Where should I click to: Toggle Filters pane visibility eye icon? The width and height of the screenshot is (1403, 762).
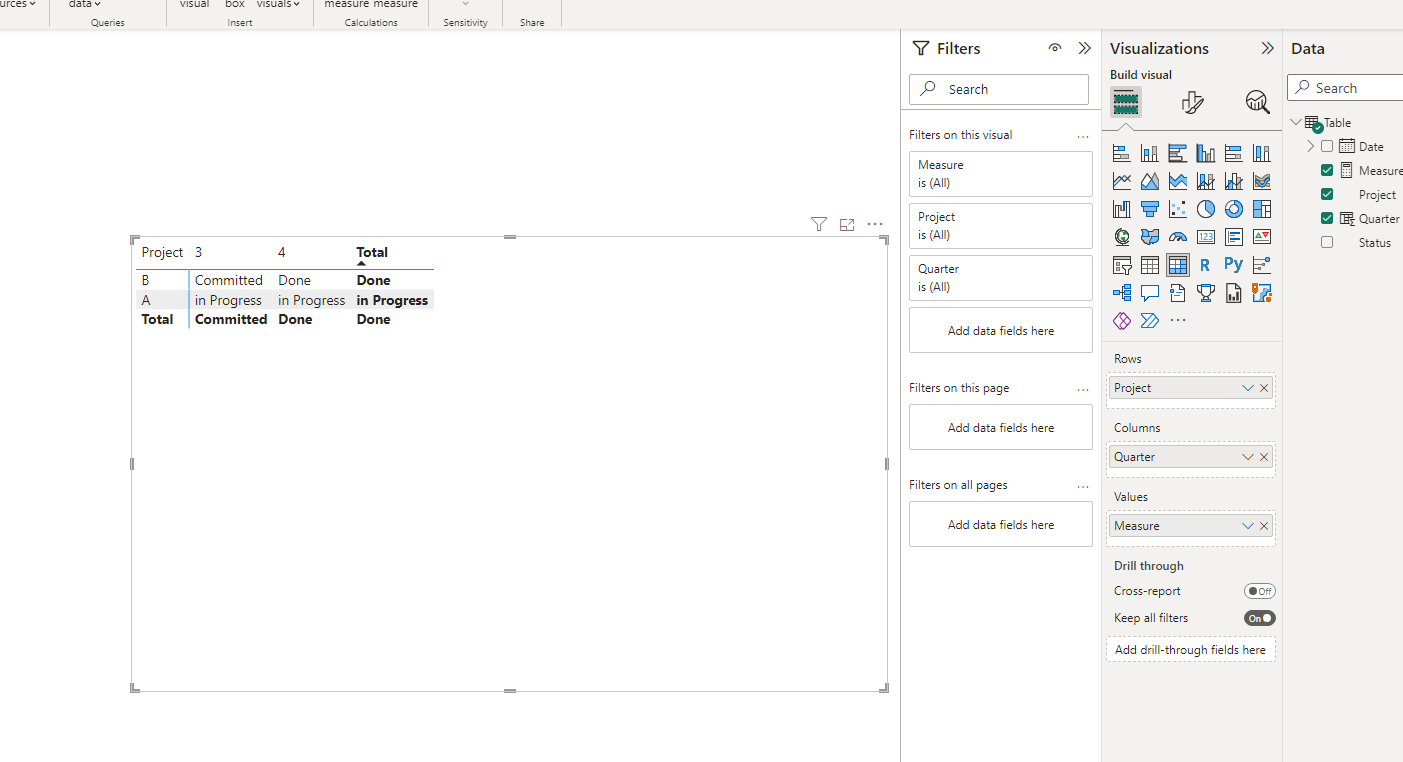click(x=1055, y=48)
